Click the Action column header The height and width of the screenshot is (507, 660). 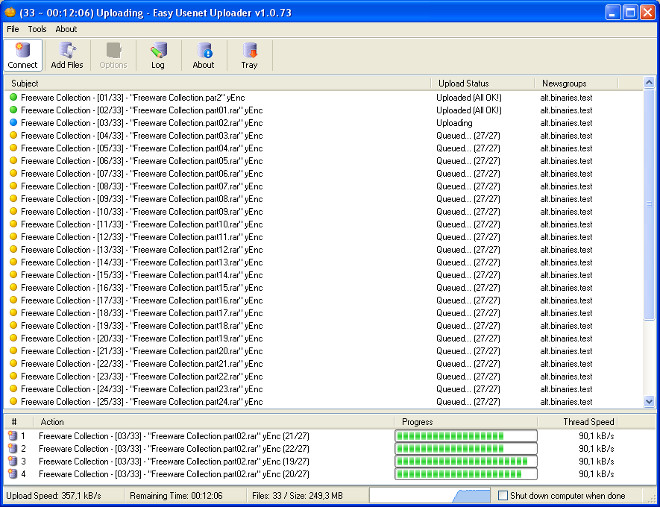pos(214,422)
